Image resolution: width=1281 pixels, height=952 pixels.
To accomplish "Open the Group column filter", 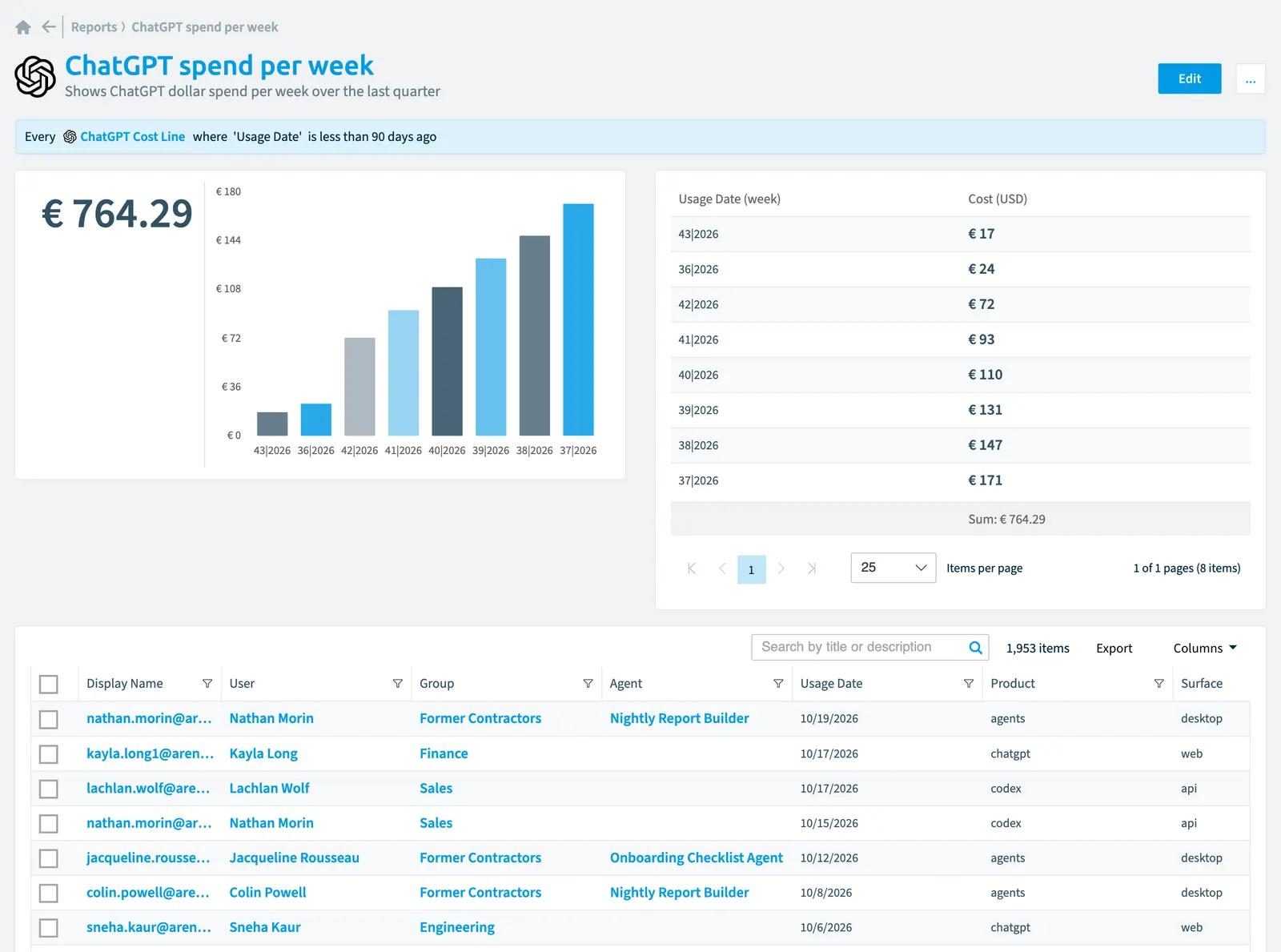I will coord(588,684).
